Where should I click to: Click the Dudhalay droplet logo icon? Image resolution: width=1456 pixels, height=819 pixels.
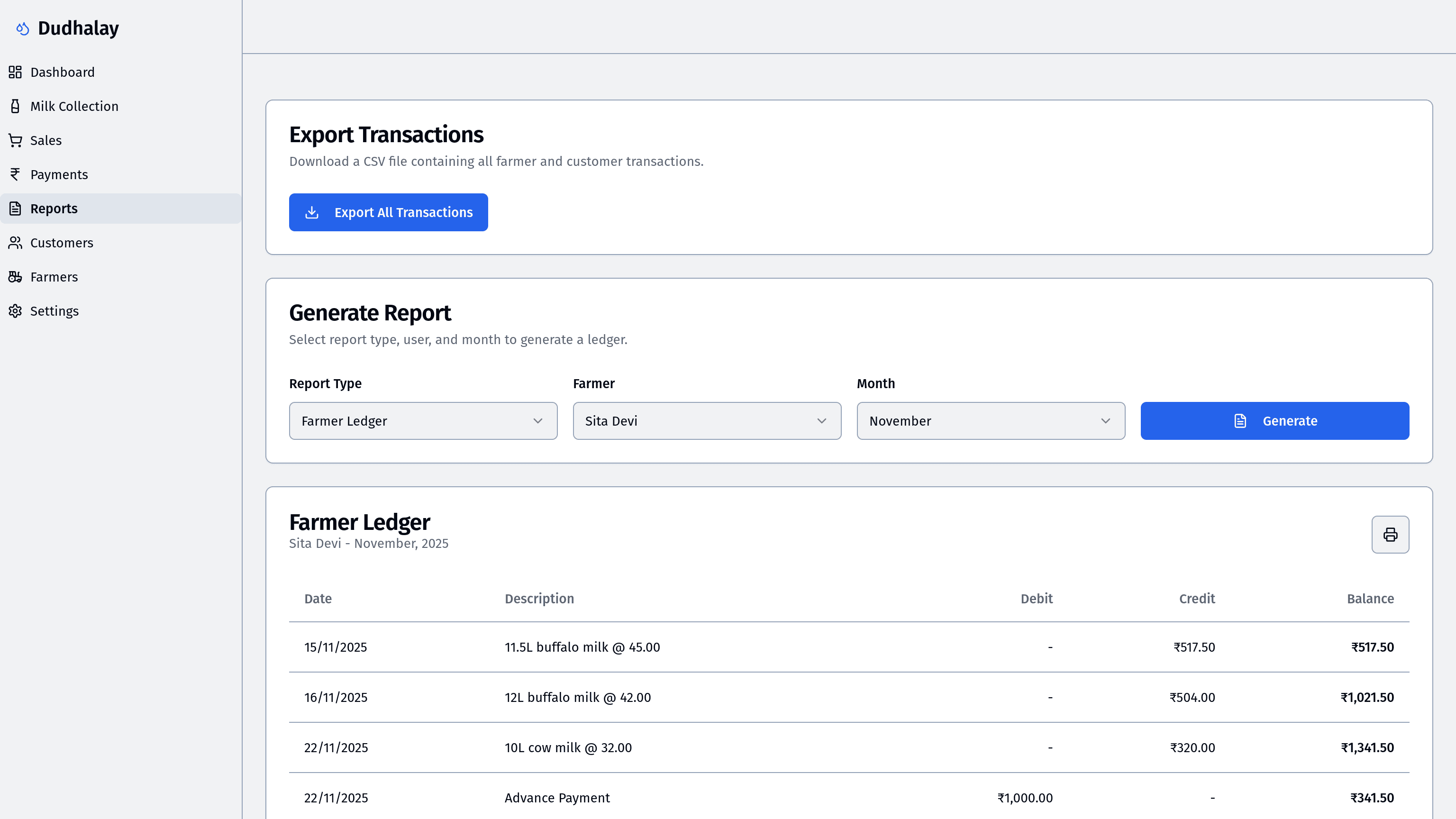(x=23, y=28)
